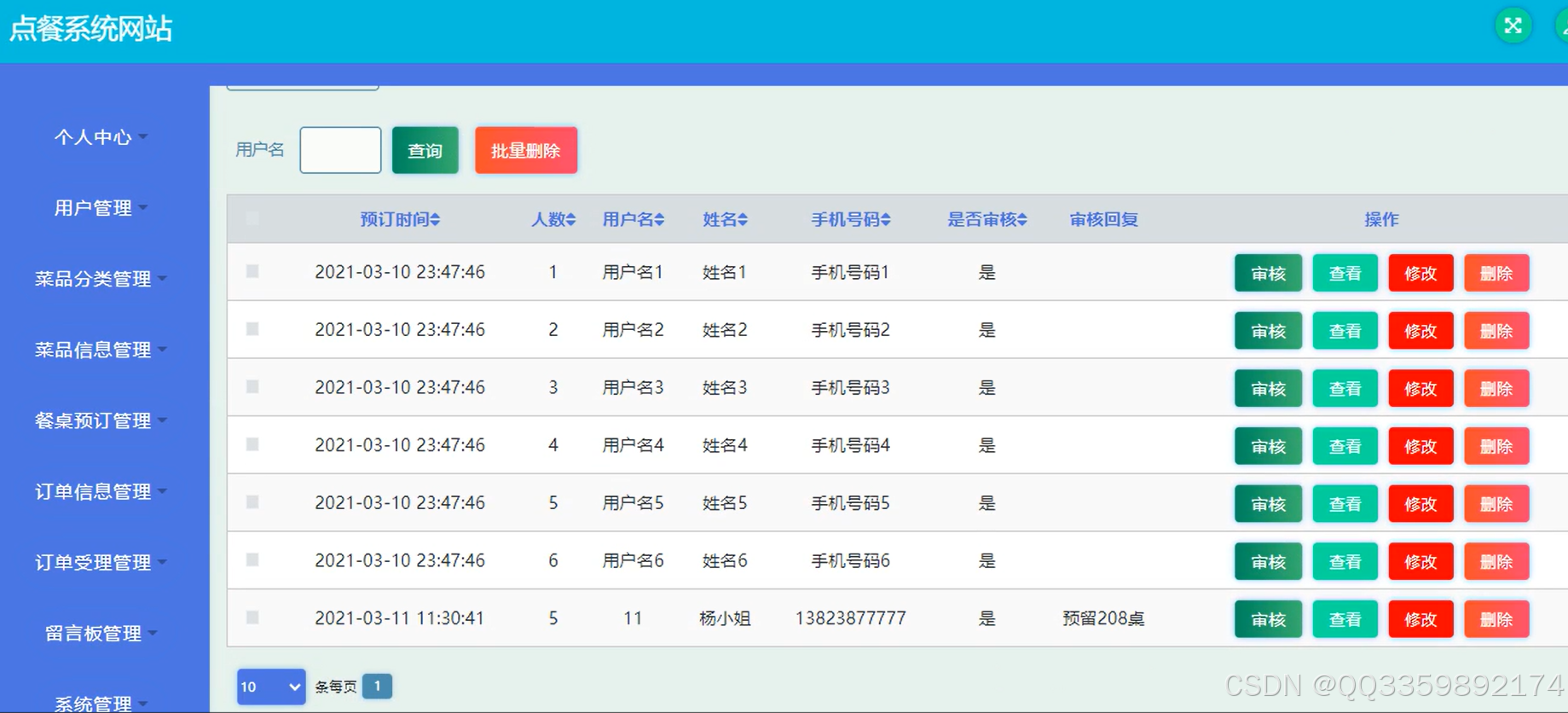This screenshot has height=713, width=1568.
Task: Check the row checkbox for 用户名5
Action: [252, 502]
